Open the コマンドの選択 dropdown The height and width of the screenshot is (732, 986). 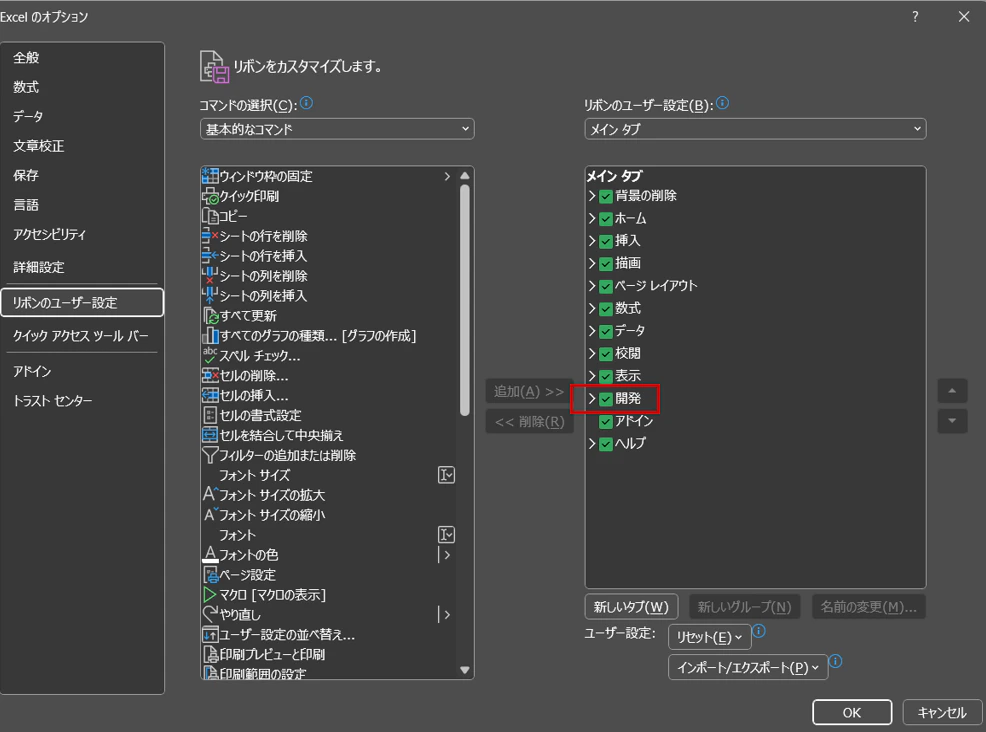(337, 129)
